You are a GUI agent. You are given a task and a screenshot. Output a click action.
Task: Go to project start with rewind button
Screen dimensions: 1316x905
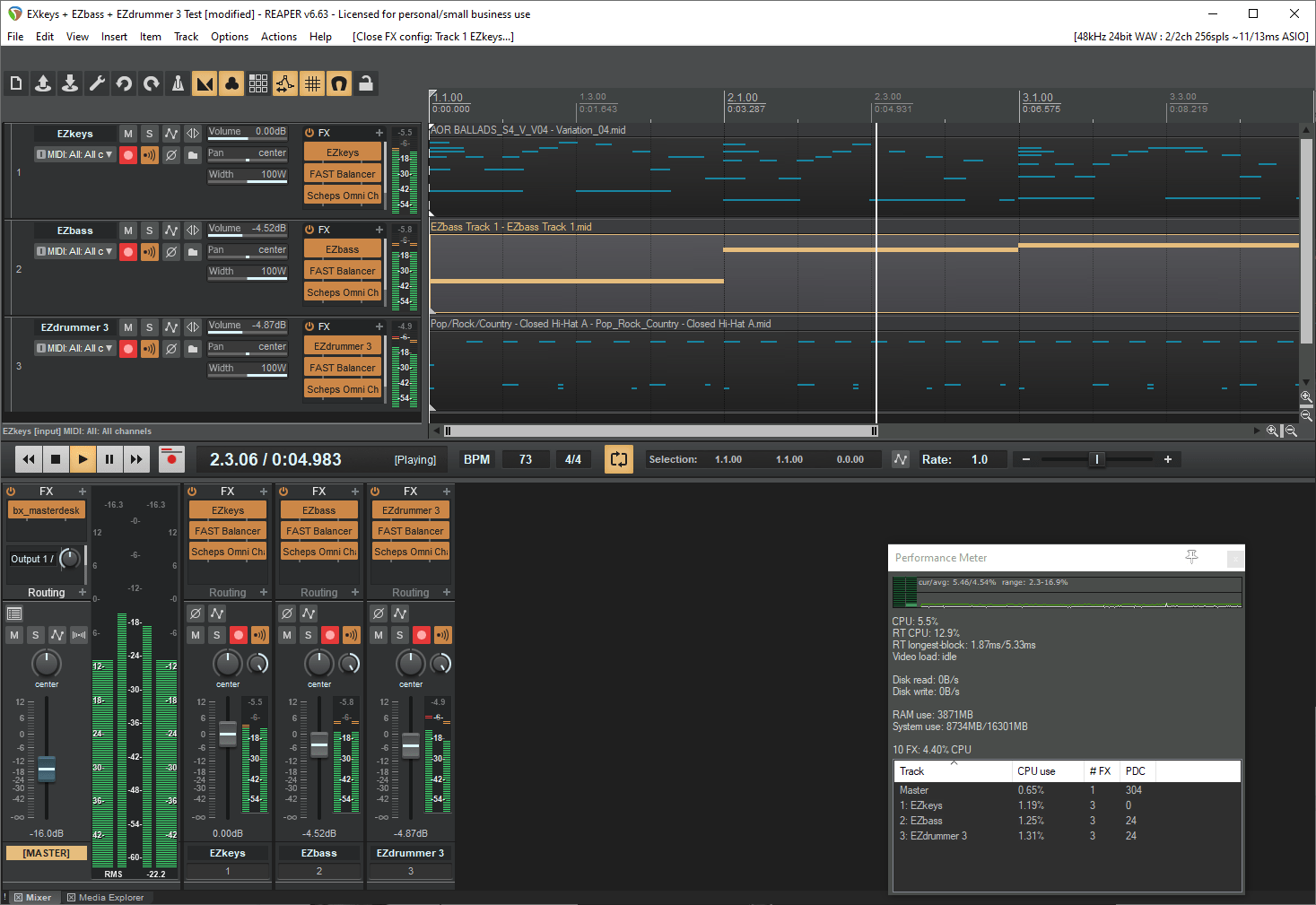pyautogui.click(x=29, y=459)
